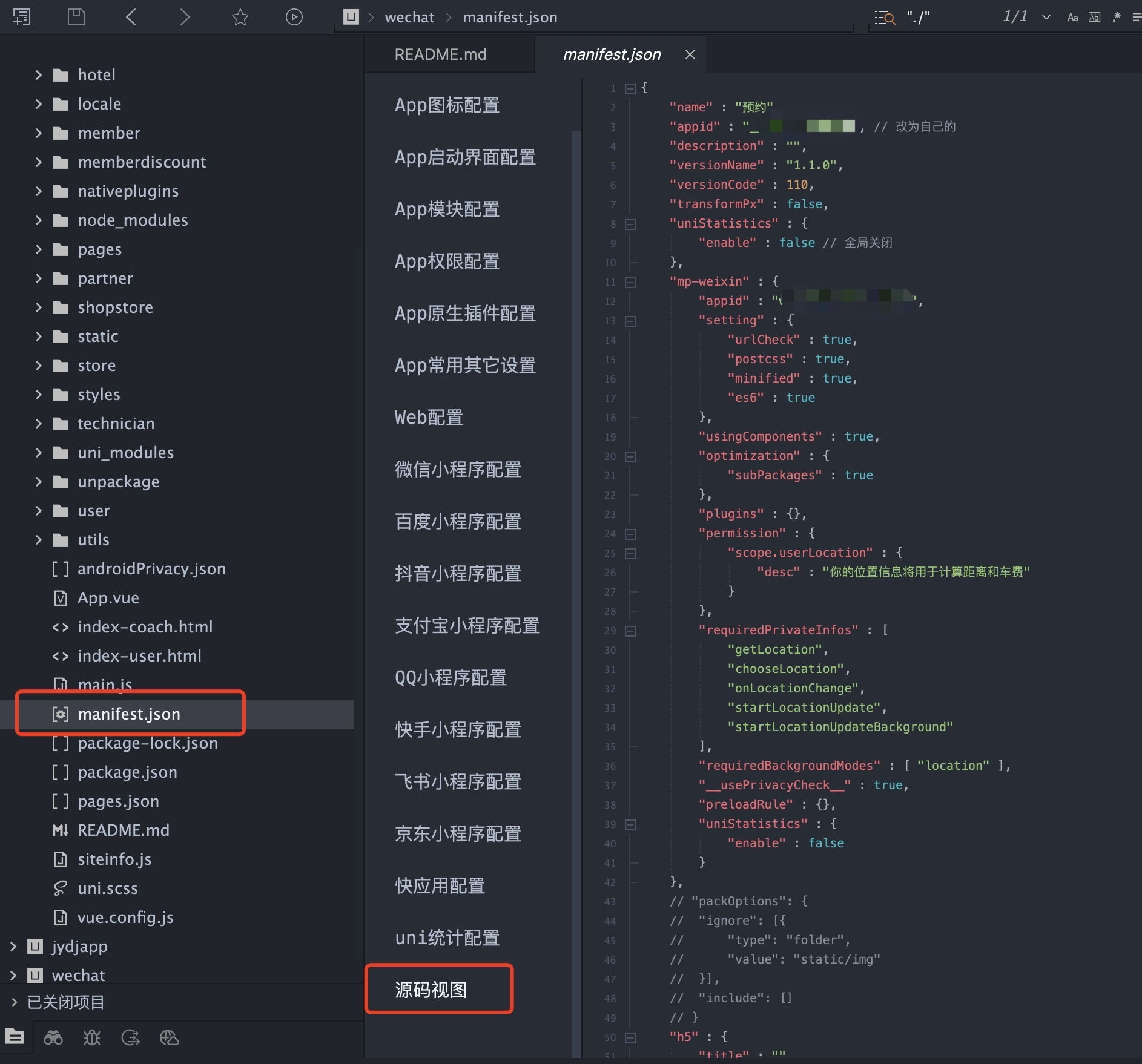Go back with the left arrow icon
1142x1064 pixels.
click(x=131, y=17)
